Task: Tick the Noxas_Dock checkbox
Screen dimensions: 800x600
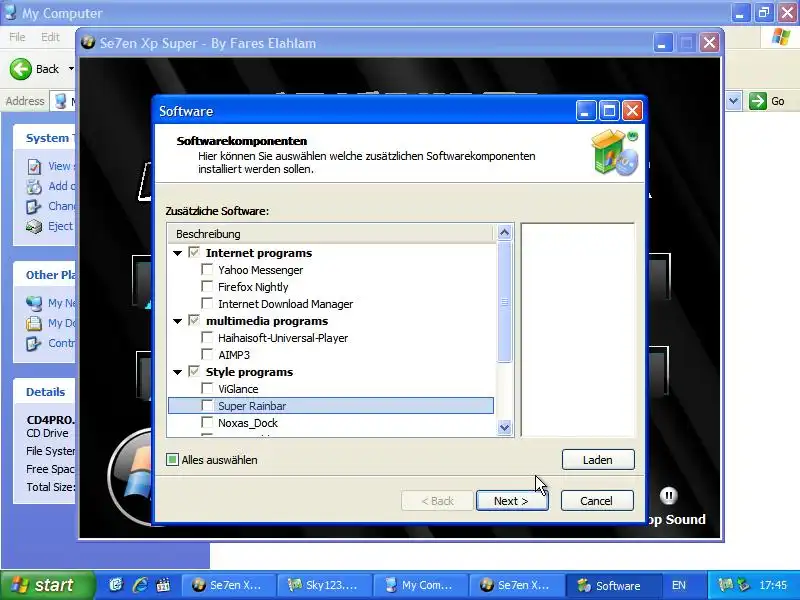Action: pos(207,422)
